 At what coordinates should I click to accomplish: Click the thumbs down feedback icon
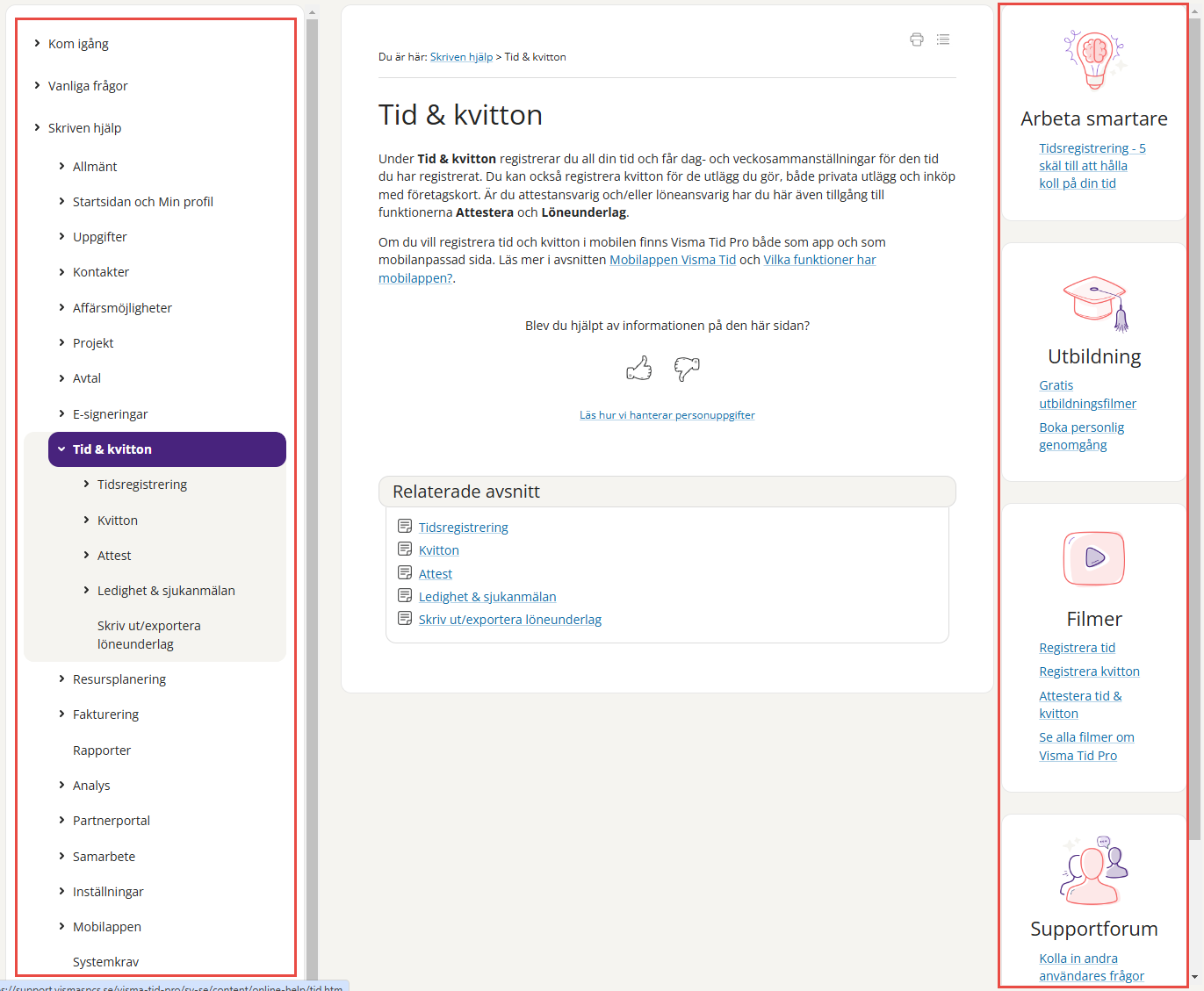pyautogui.click(x=687, y=369)
